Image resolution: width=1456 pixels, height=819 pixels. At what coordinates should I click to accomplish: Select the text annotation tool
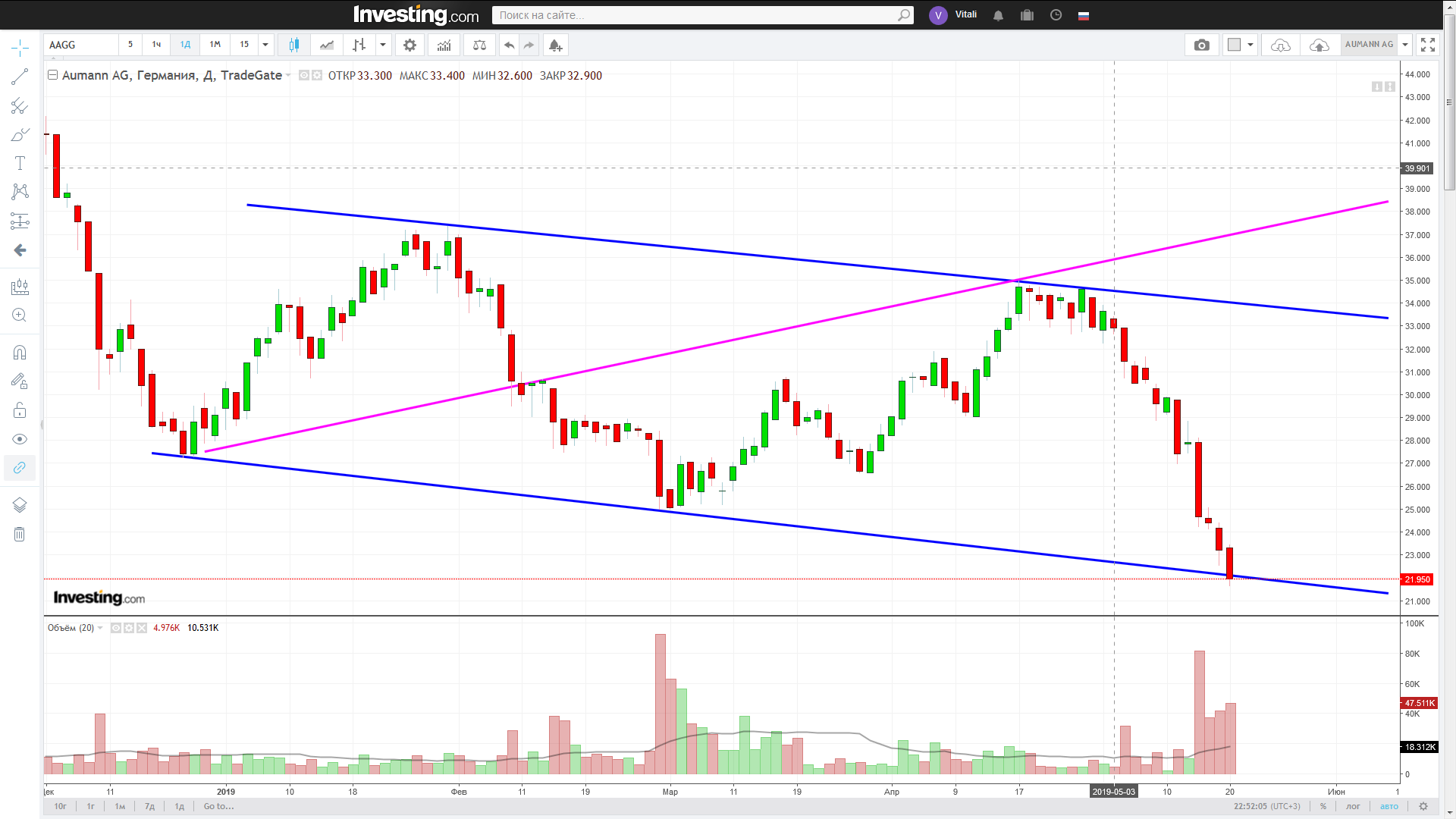click(20, 163)
